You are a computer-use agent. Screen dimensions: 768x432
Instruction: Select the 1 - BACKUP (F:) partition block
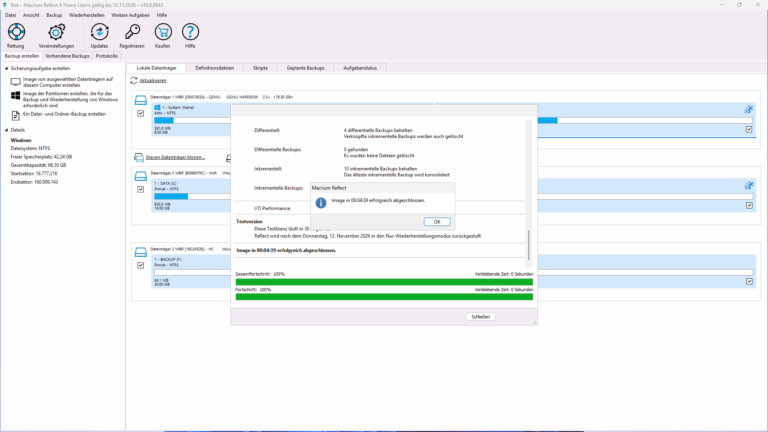(x=191, y=271)
